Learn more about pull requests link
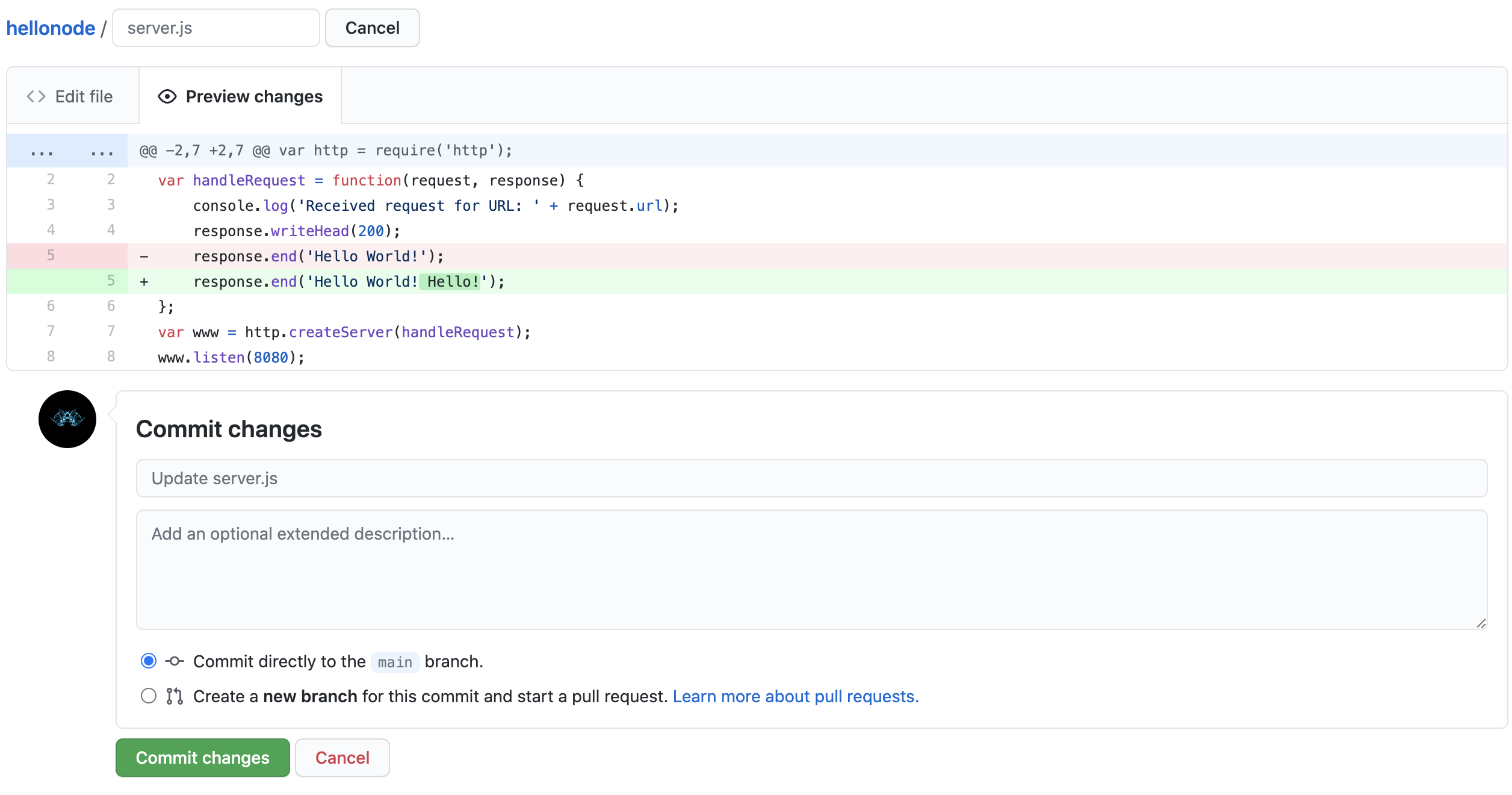Screen dimensions: 1512x795 point(796,696)
